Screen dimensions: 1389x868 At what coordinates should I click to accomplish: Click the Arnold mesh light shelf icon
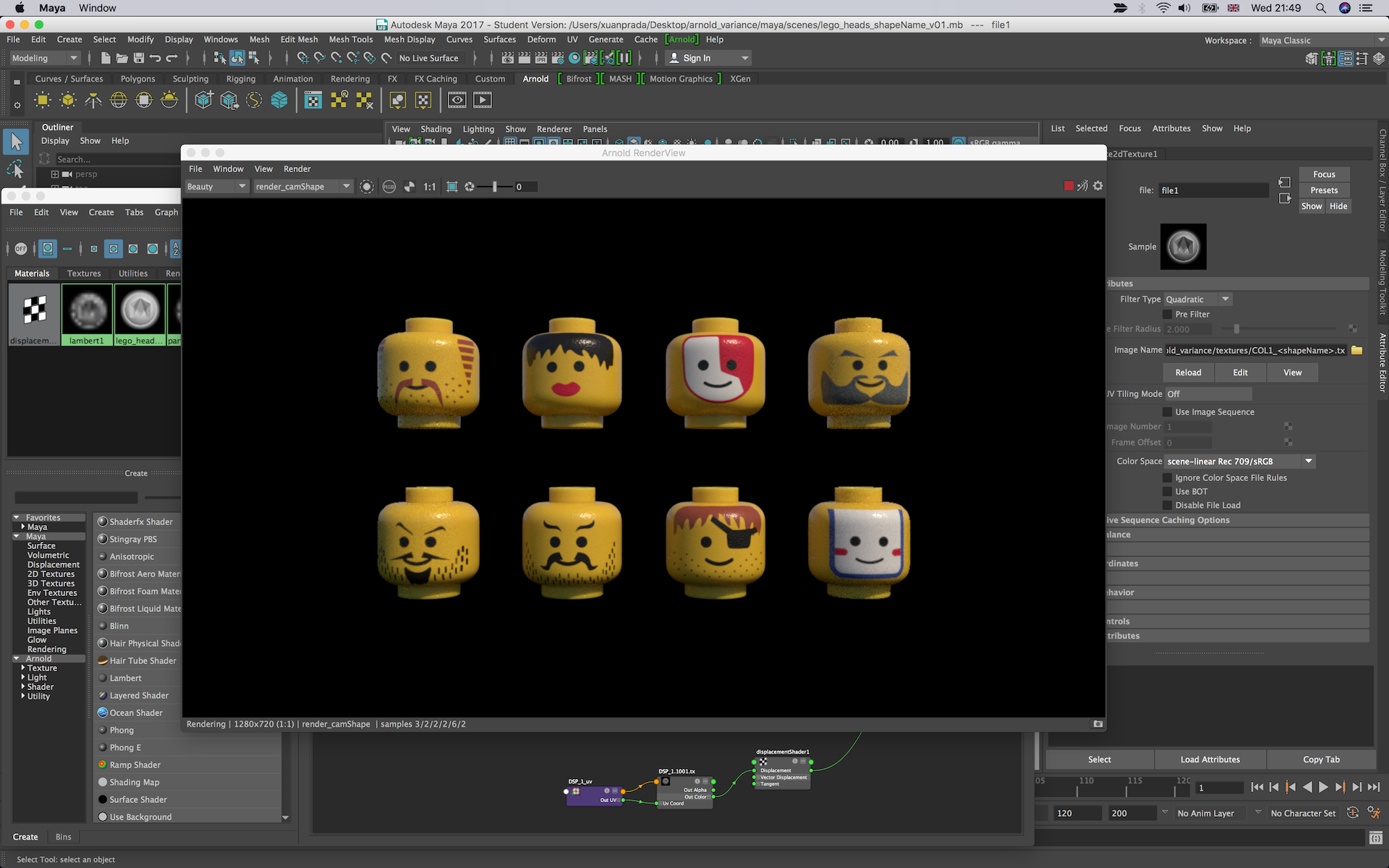[x=68, y=100]
